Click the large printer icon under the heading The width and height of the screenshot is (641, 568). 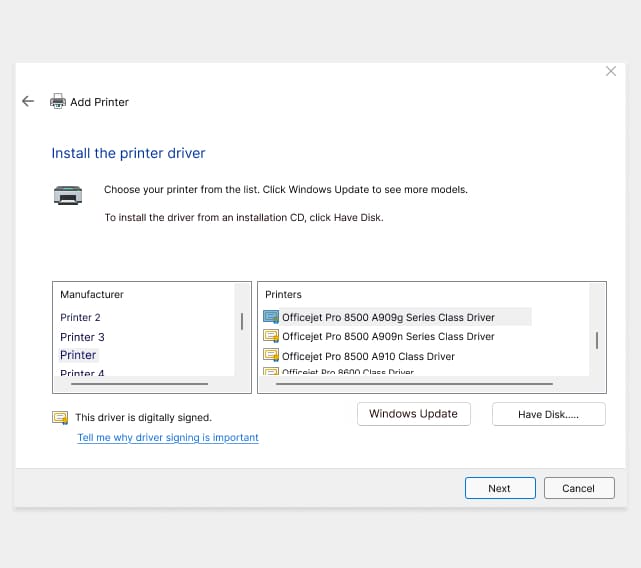pyautogui.click(x=67, y=195)
